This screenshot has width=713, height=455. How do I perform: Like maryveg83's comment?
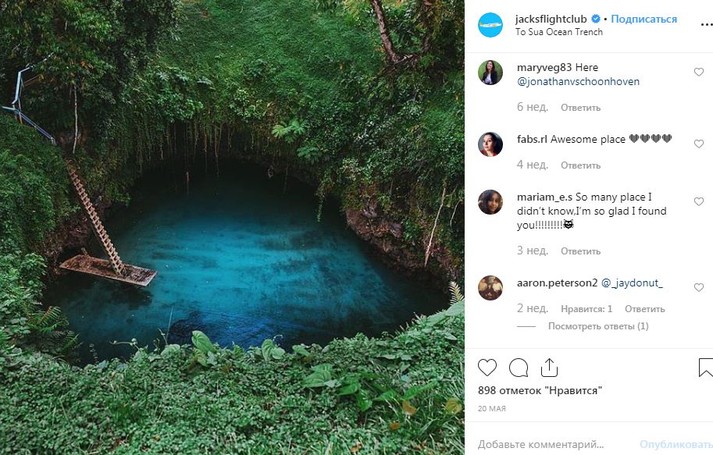point(698,73)
